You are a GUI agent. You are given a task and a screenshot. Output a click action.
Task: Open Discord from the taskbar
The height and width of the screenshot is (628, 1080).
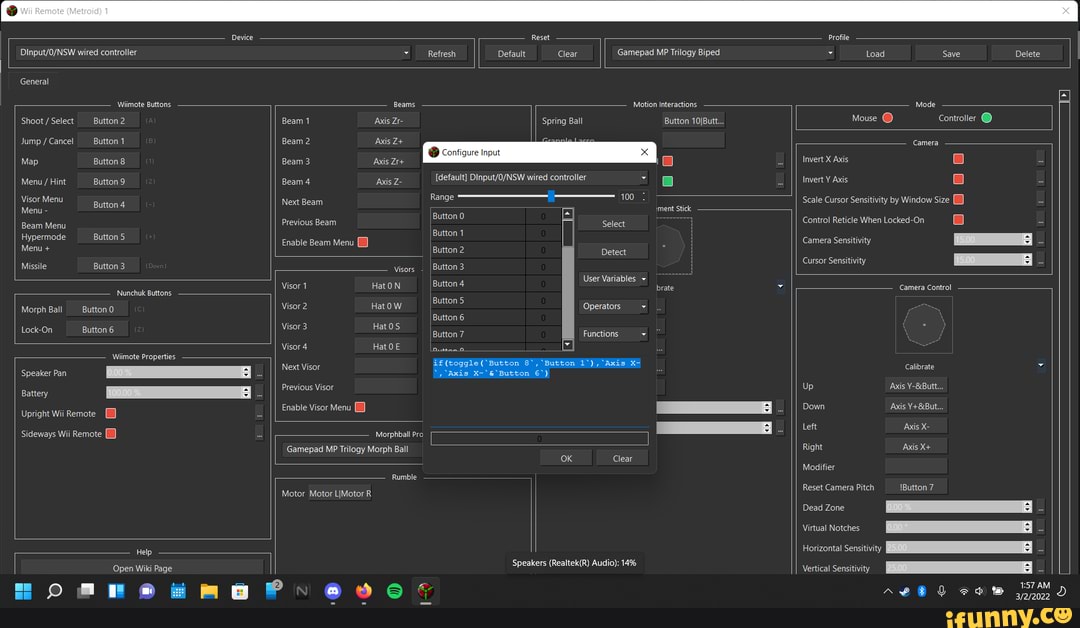point(333,591)
